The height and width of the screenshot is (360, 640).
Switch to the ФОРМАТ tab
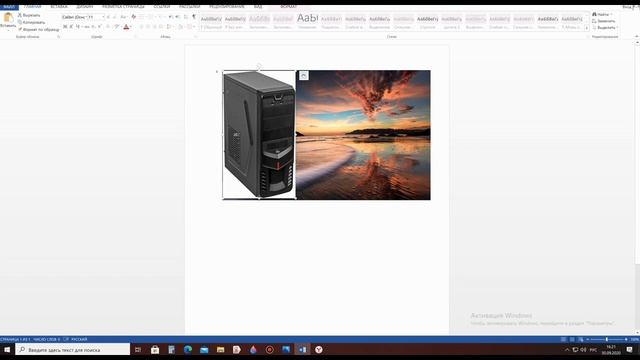click(x=288, y=7)
